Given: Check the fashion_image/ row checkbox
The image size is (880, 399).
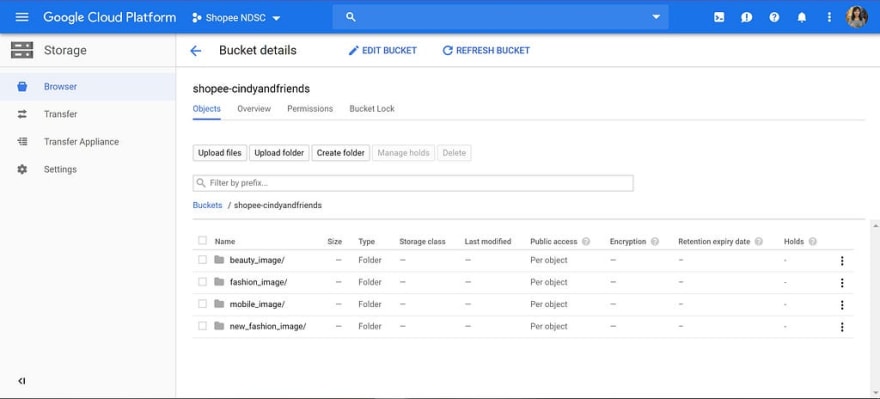Looking at the screenshot, I should coord(202,282).
